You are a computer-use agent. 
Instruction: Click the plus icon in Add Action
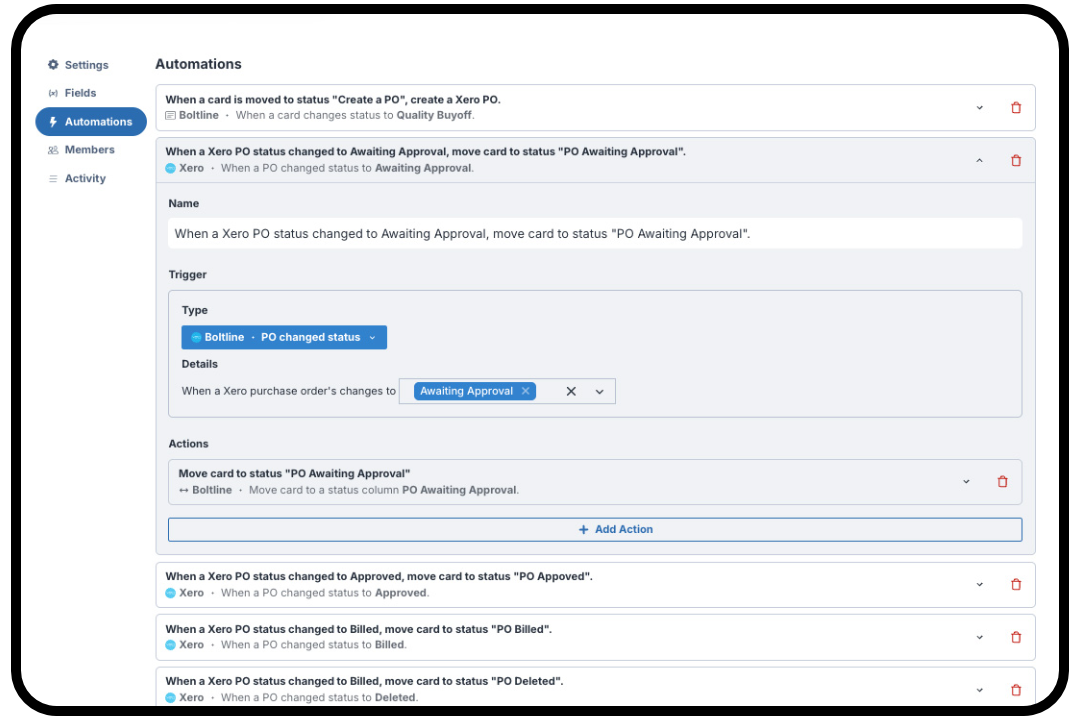tap(583, 529)
